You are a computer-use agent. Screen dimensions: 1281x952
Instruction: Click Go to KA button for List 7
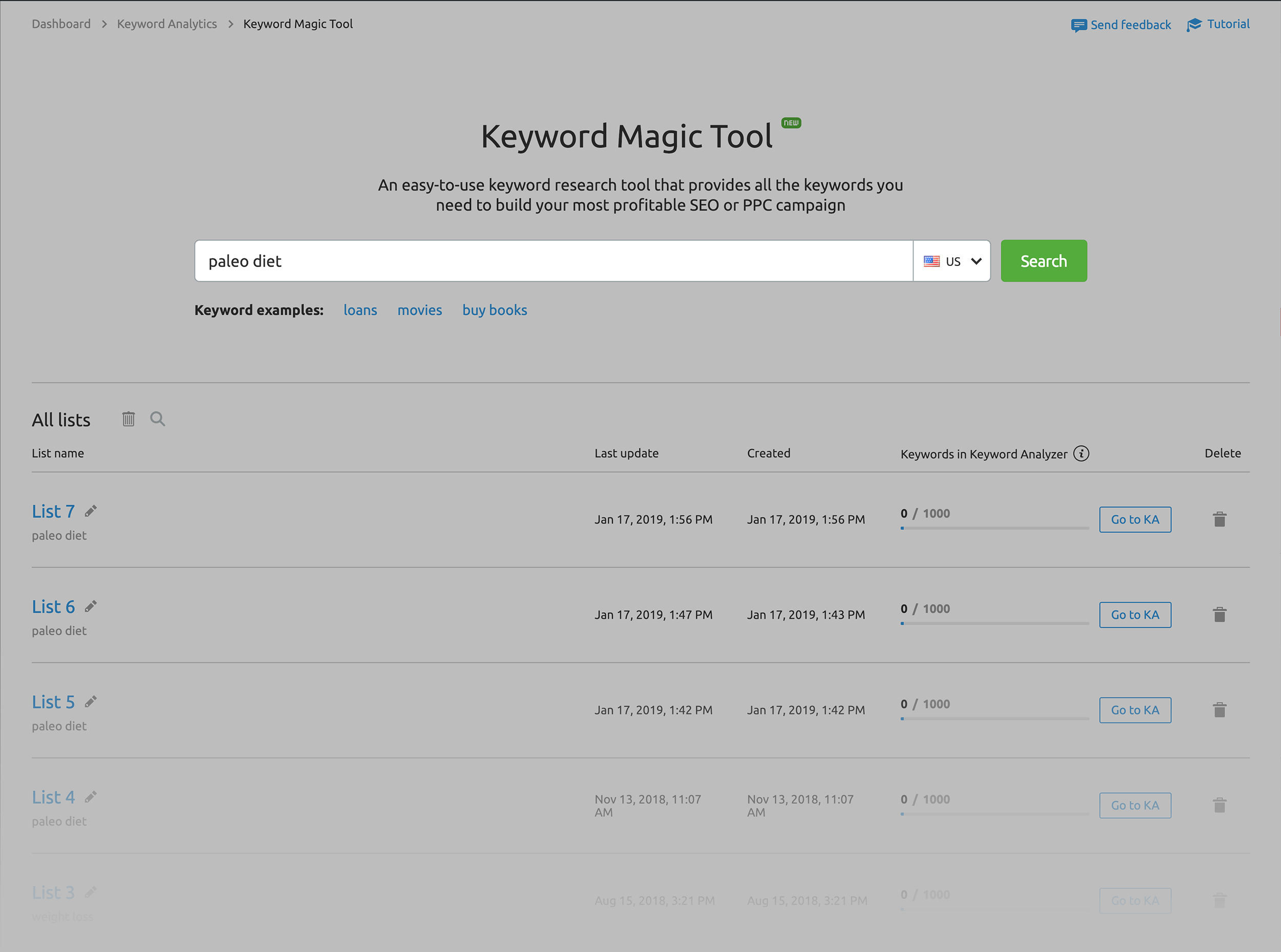pos(1135,518)
